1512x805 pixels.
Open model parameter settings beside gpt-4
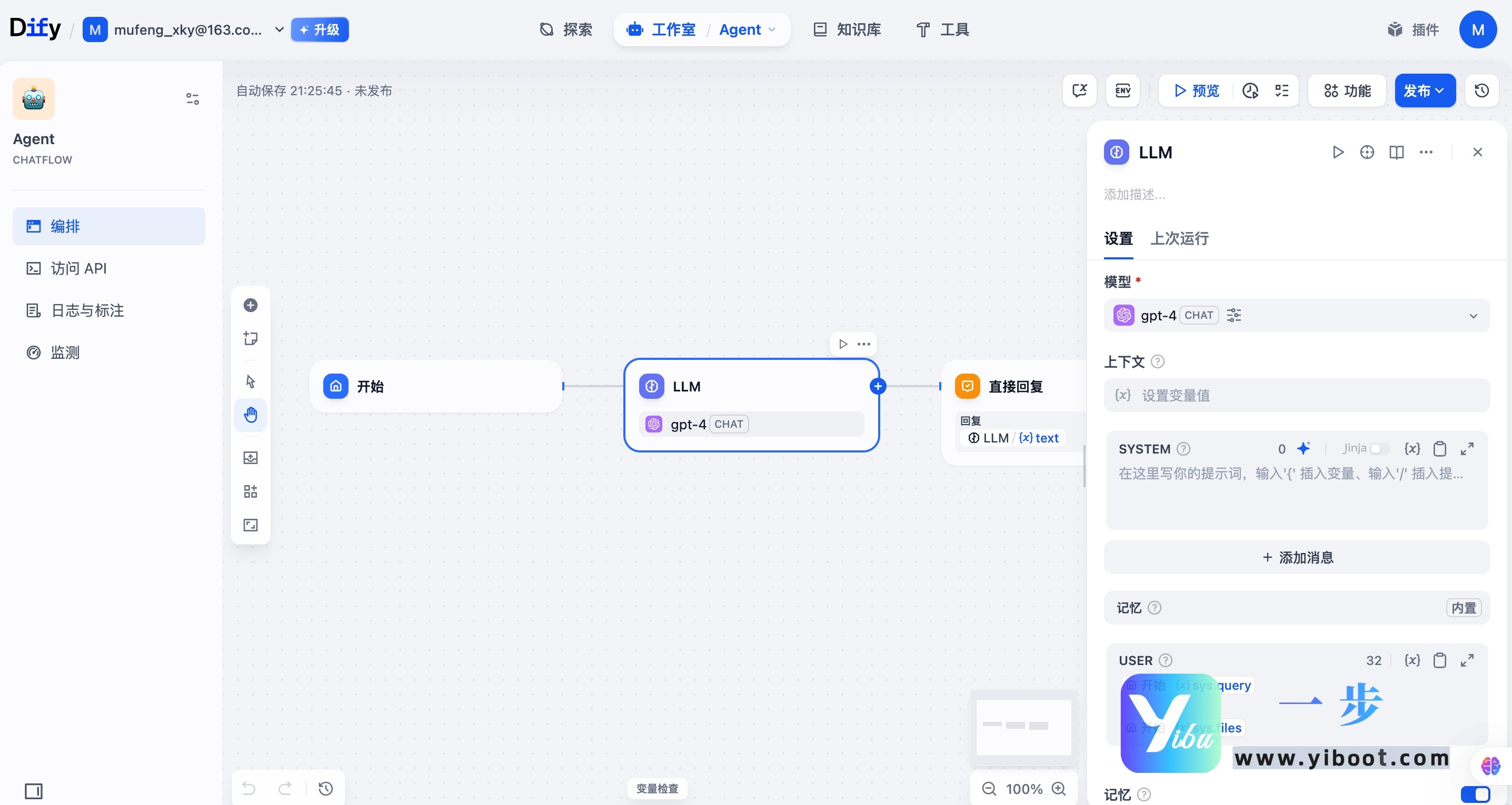pyautogui.click(x=1234, y=315)
